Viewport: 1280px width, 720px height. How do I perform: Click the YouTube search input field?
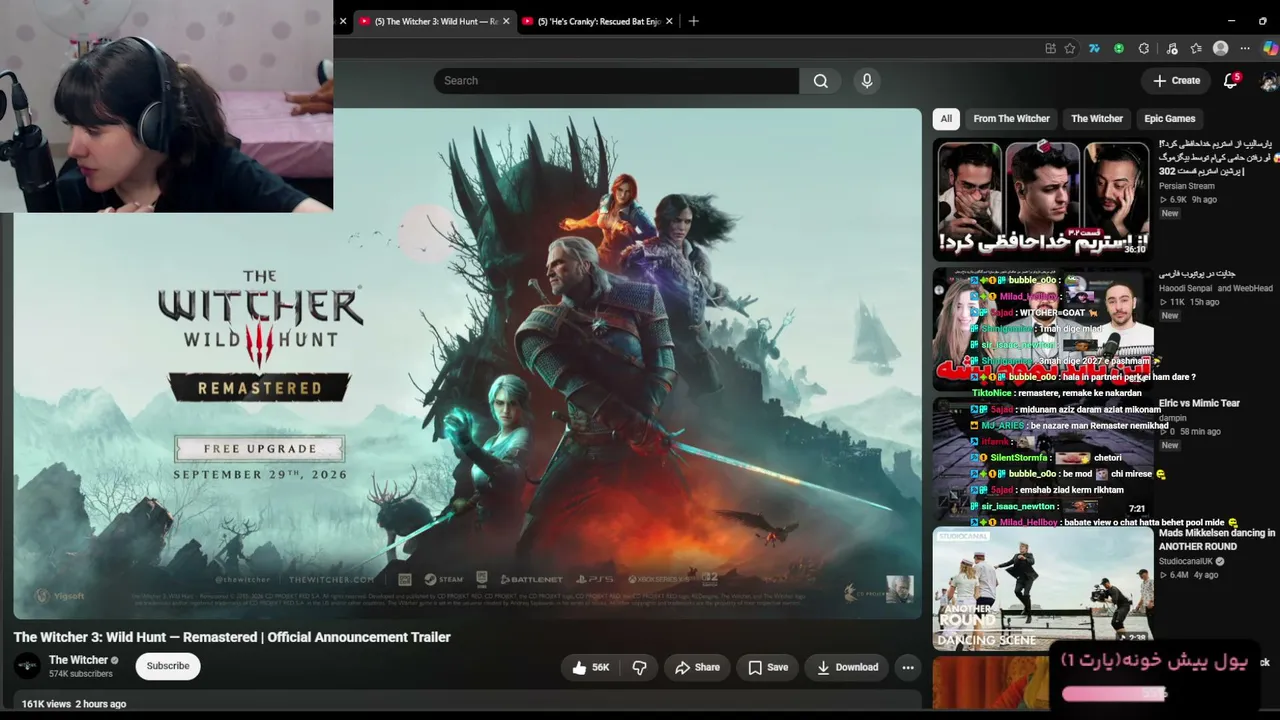pos(616,81)
